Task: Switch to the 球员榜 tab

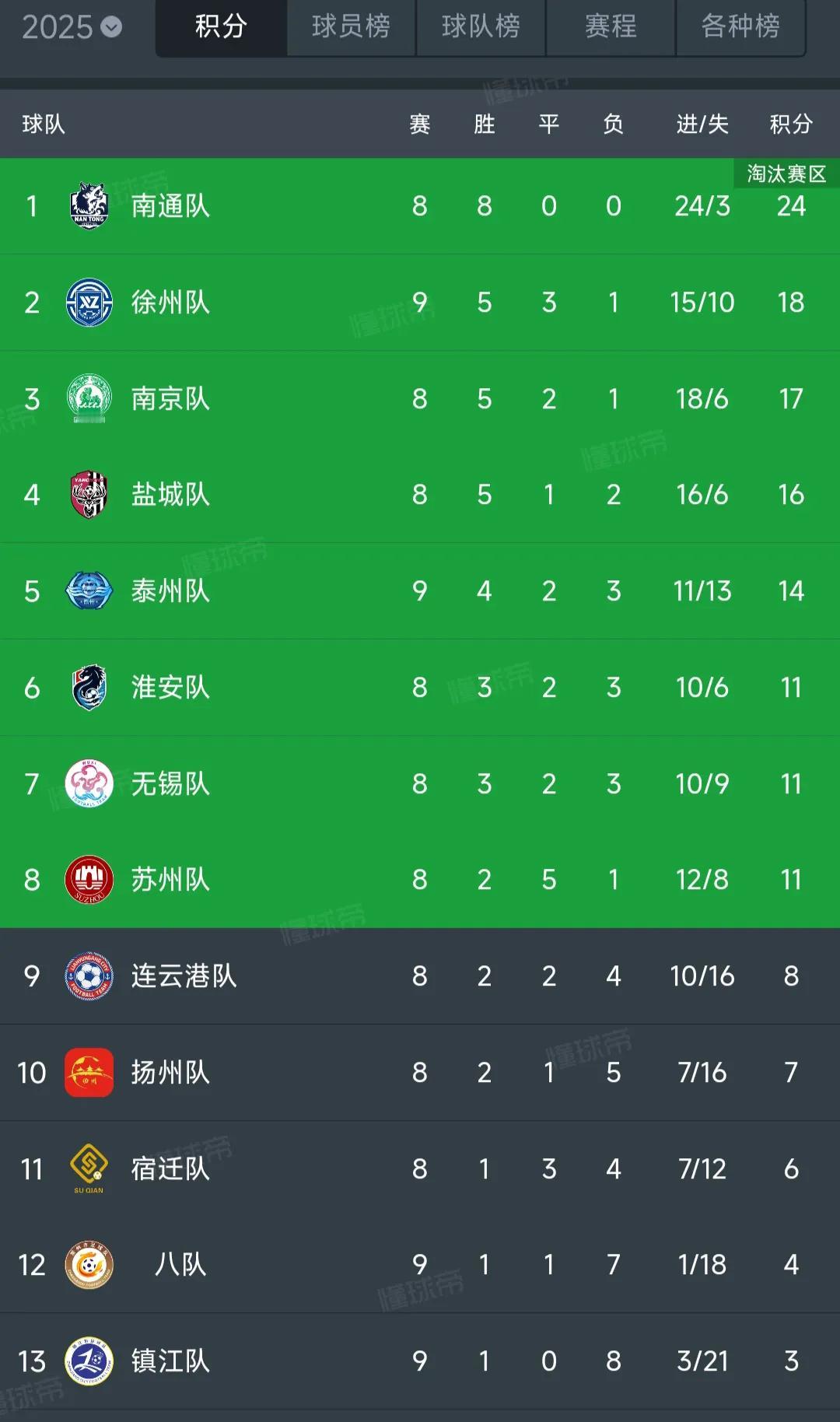Action: click(351, 27)
